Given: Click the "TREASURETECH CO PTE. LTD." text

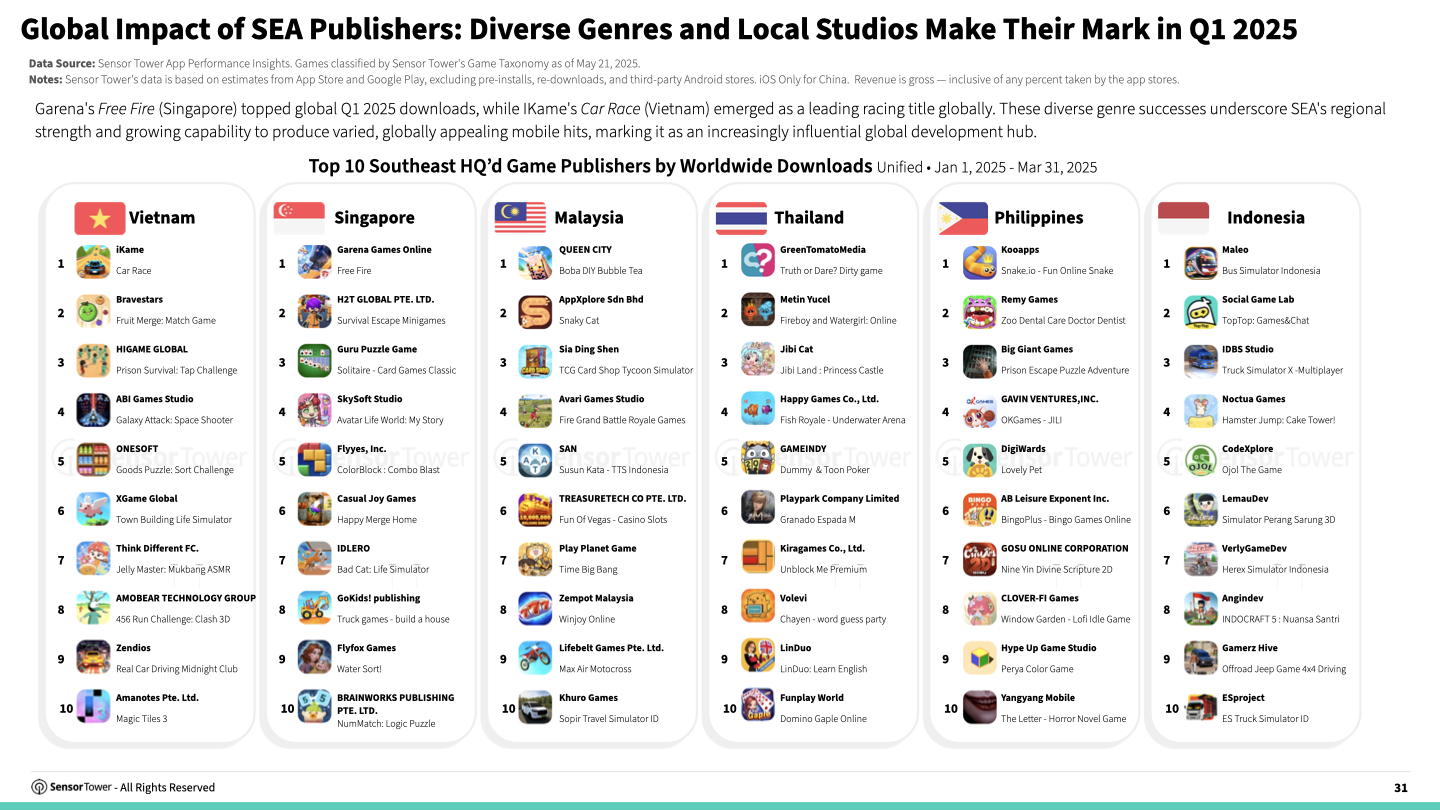Looking at the screenshot, I should (623, 498).
